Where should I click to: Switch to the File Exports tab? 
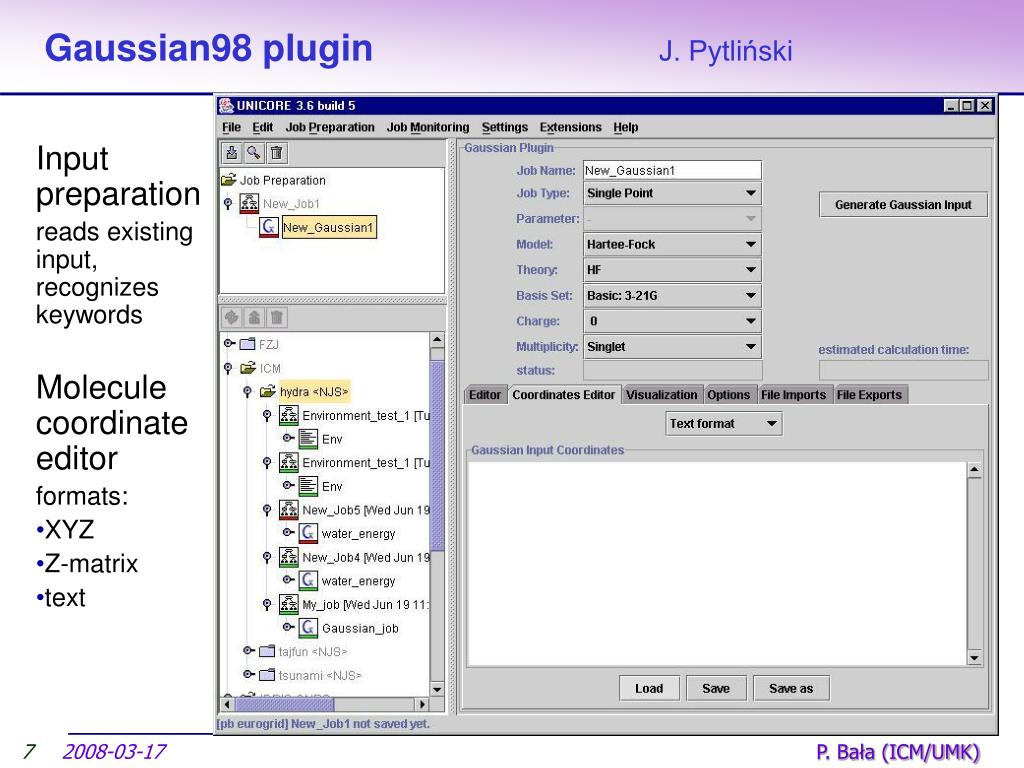tap(869, 394)
